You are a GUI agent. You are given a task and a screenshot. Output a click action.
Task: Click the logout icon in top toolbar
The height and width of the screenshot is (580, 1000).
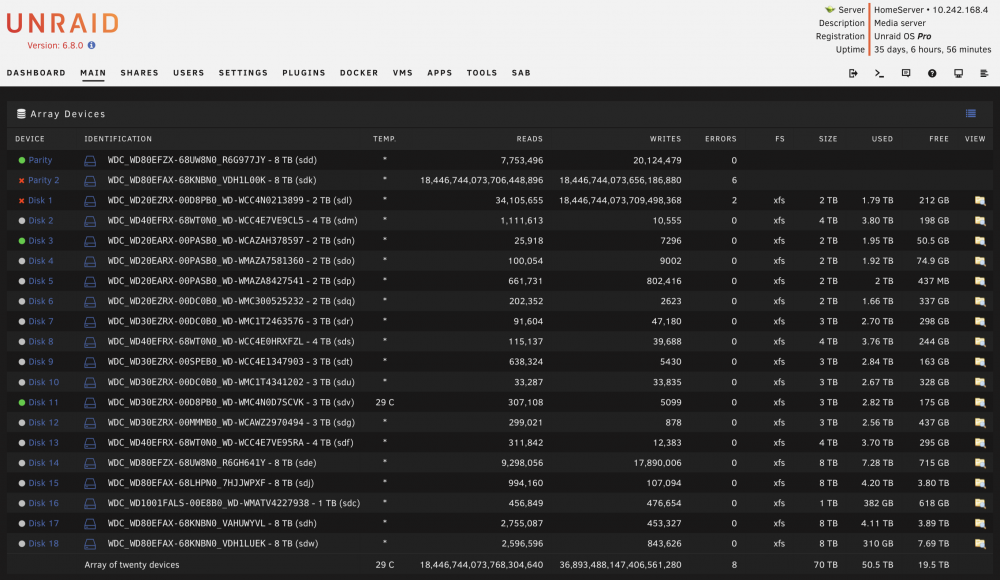[x=853, y=73]
